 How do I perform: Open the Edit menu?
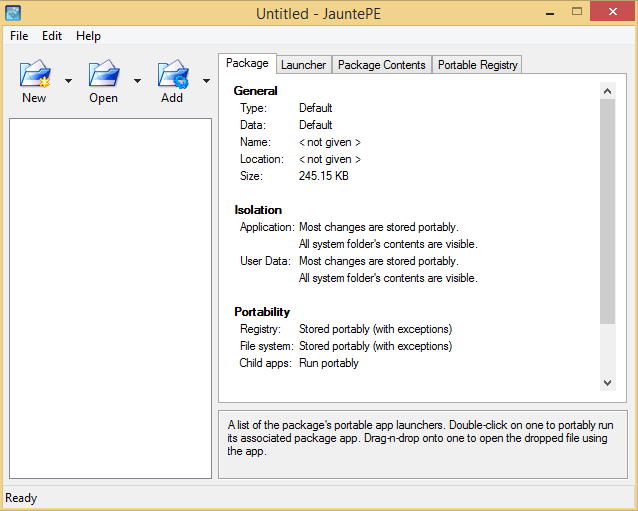(x=52, y=36)
